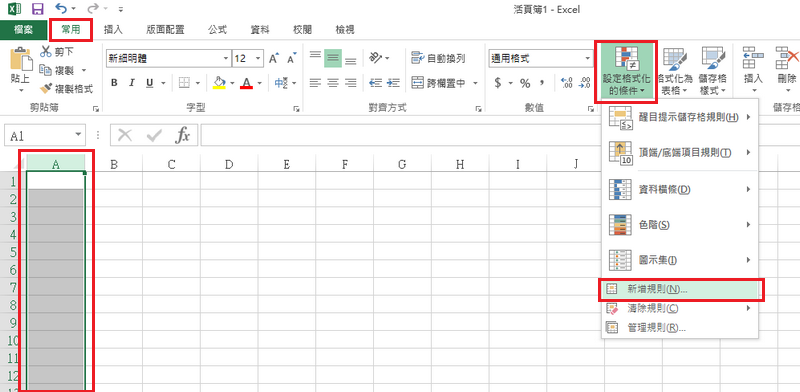
Task: Switch to the 插入 ribbon tab
Action: [113, 30]
